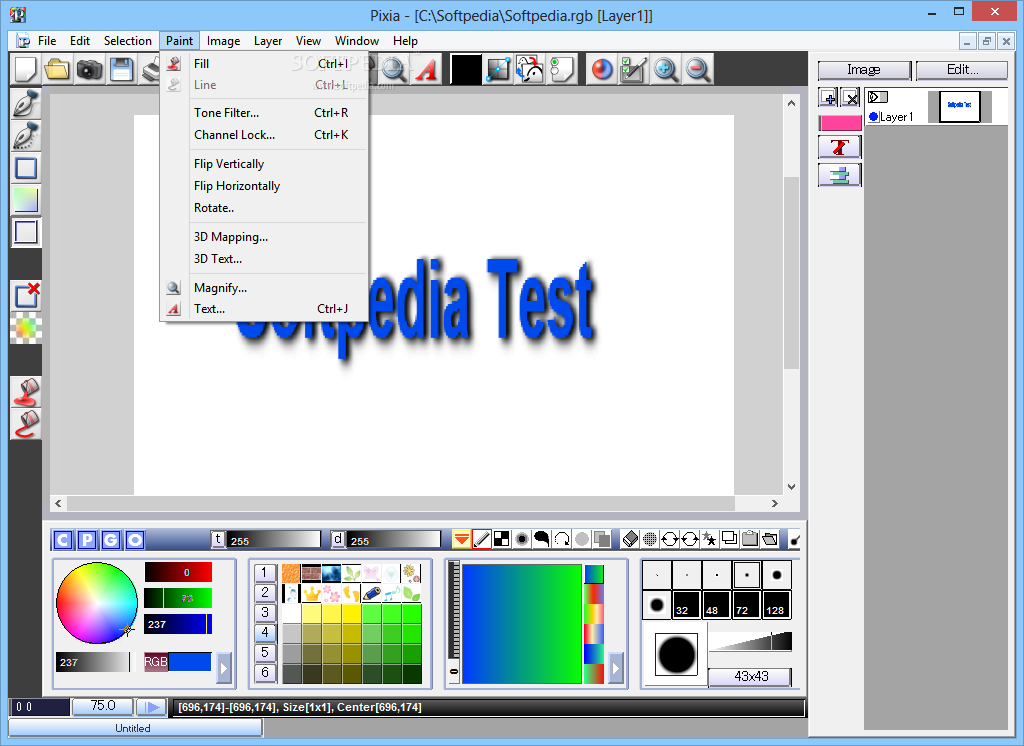Zoom in with blue plus magnifier
This screenshot has height=746, width=1024.
coord(665,69)
